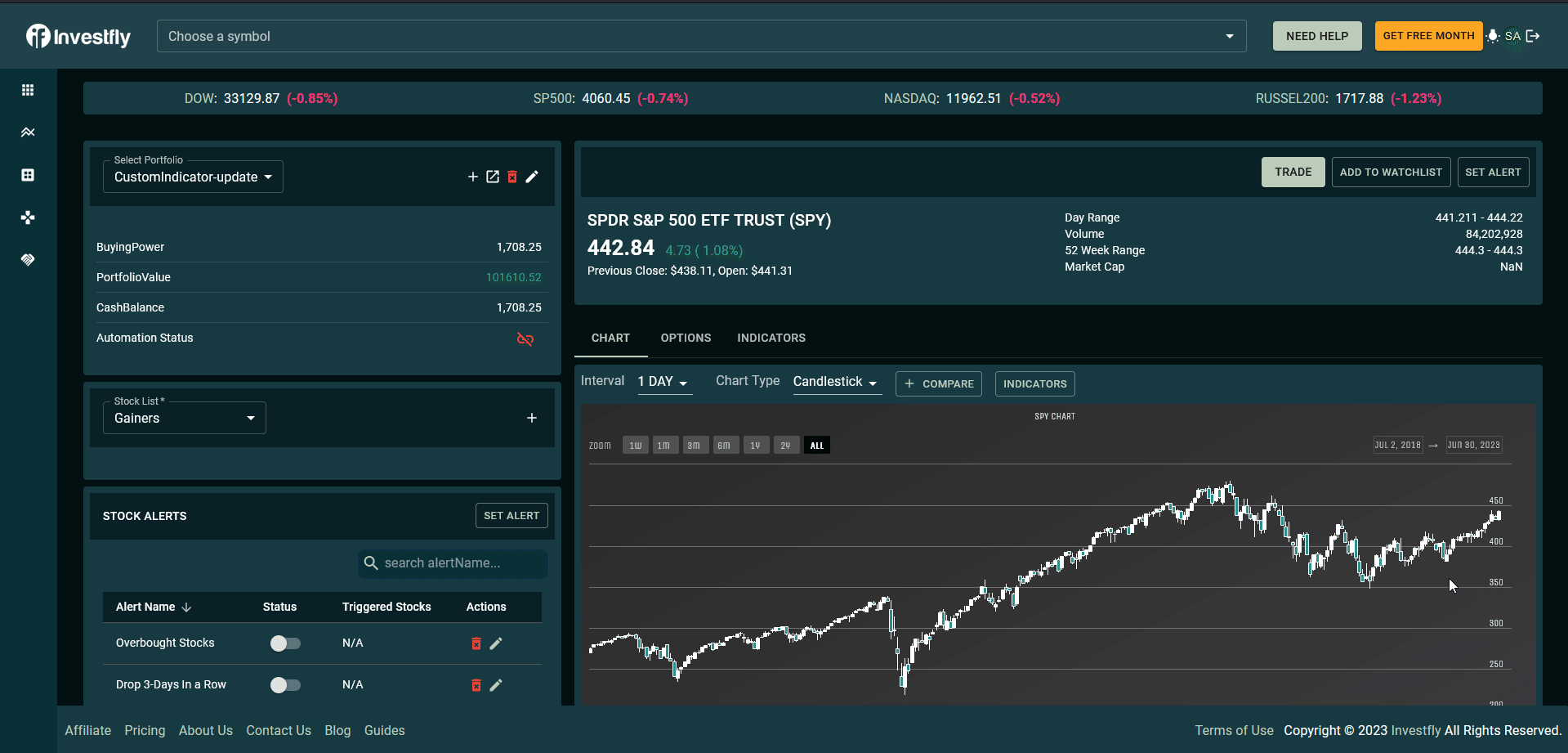Click the Status column header
1568x753 pixels.
279,607
